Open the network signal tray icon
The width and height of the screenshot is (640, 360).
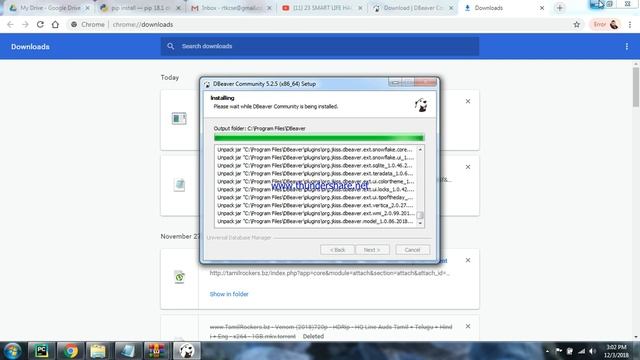click(581, 351)
